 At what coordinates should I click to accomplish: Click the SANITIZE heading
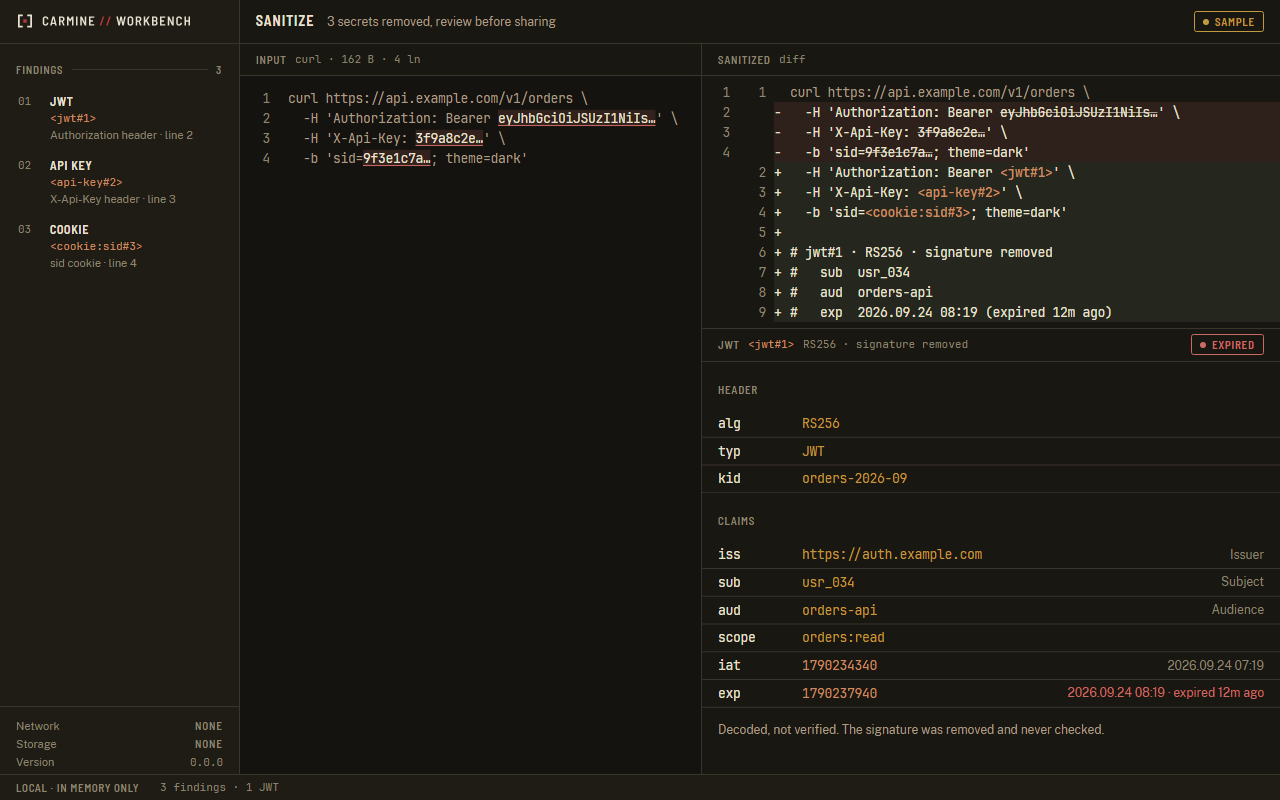(x=284, y=21)
